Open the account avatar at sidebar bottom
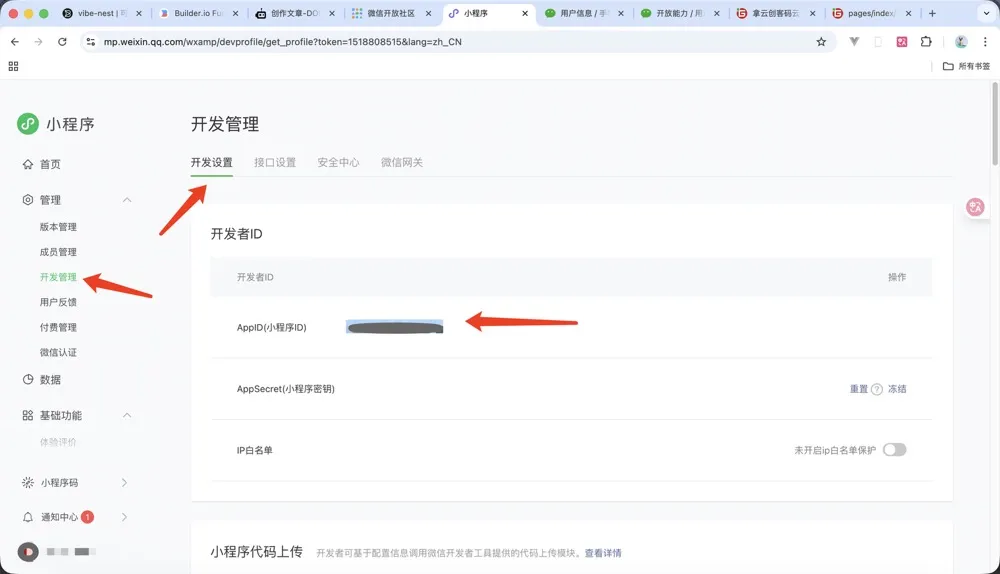This screenshot has height=574, width=1000. (x=28, y=552)
